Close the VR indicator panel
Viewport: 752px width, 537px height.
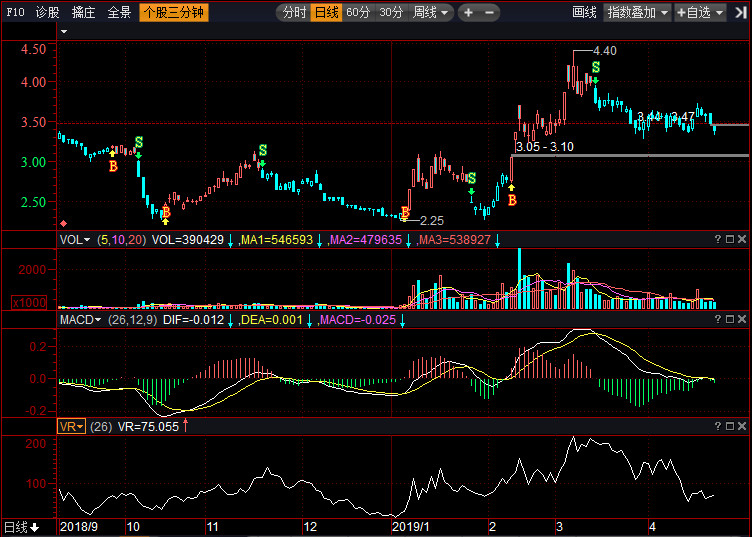[x=742, y=426]
